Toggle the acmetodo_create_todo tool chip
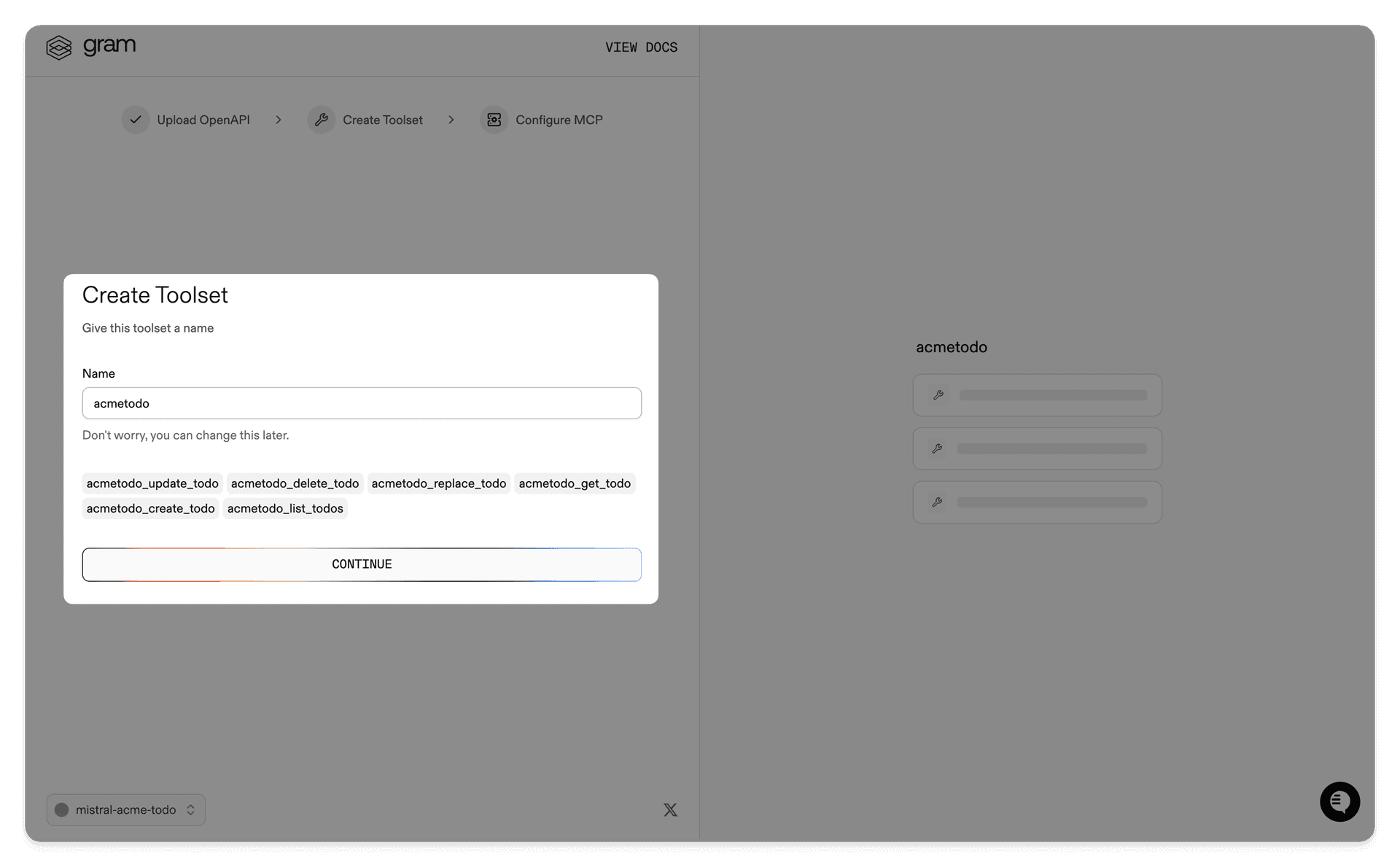This screenshot has height=867, width=1400. [x=150, y=508]
